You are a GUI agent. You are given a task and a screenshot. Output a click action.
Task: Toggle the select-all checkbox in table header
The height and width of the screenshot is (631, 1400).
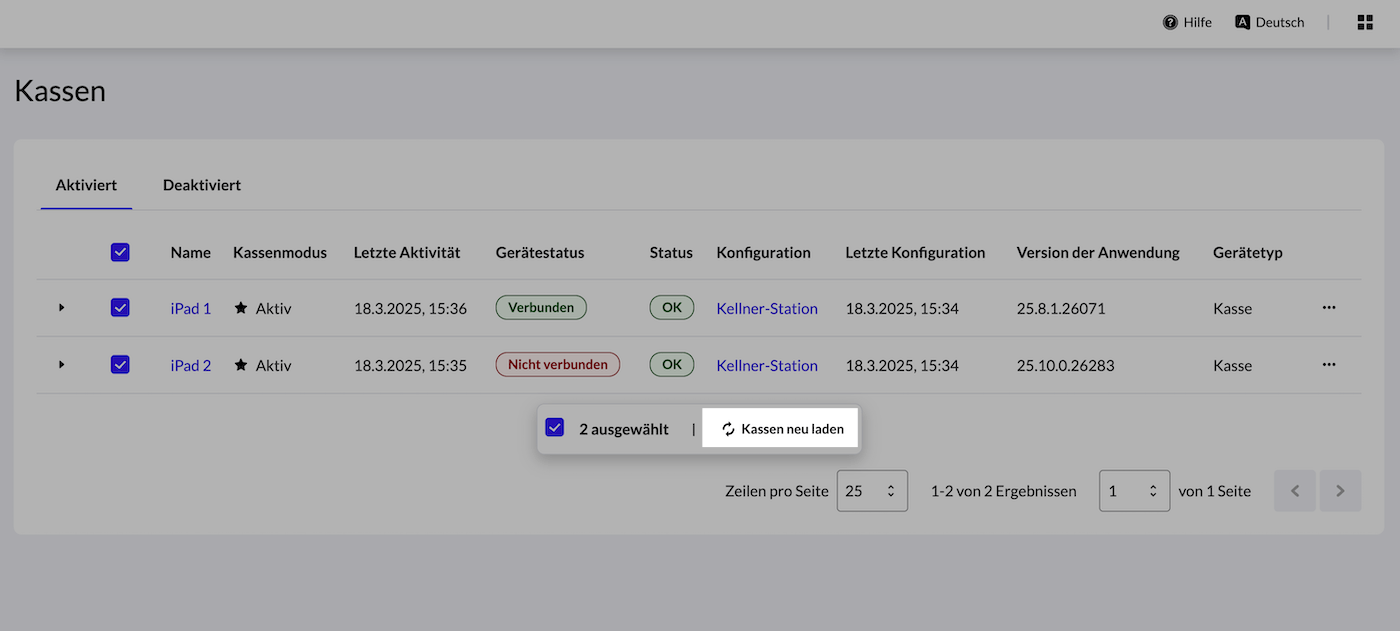point(120,252)
